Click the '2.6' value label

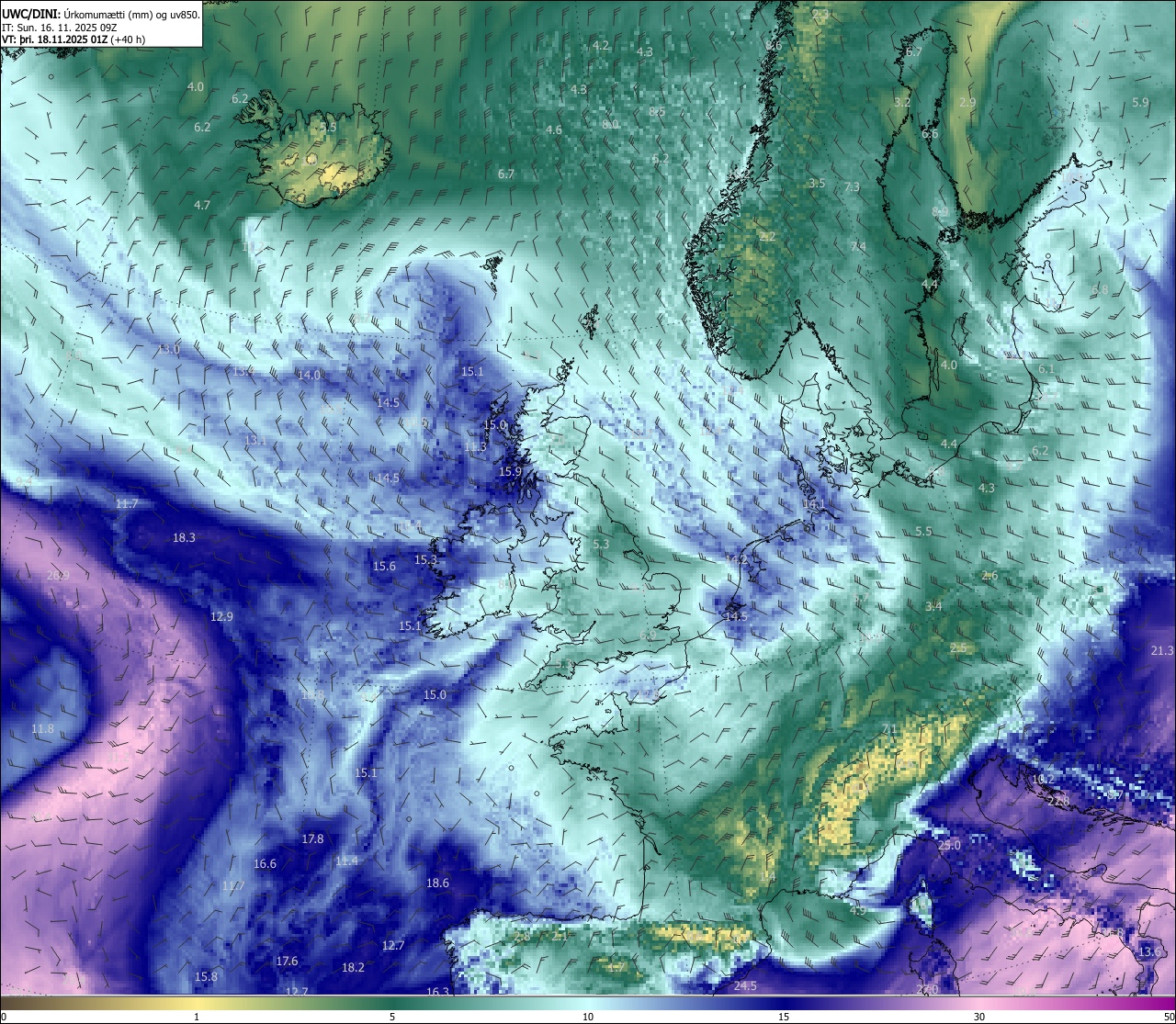click(x=989, y=576)
